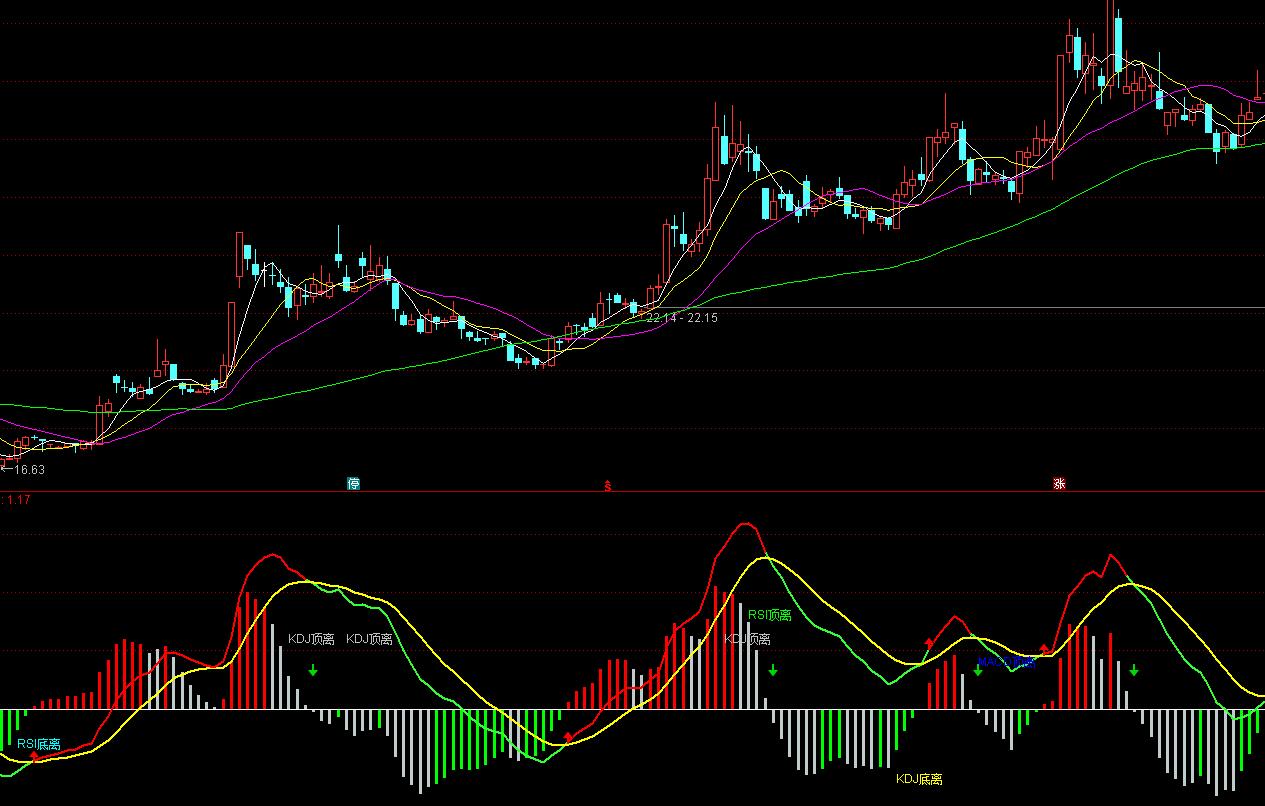Select the rightmost green down arrow
This screenshot has width=1265, height=806.
[1133, 670]
